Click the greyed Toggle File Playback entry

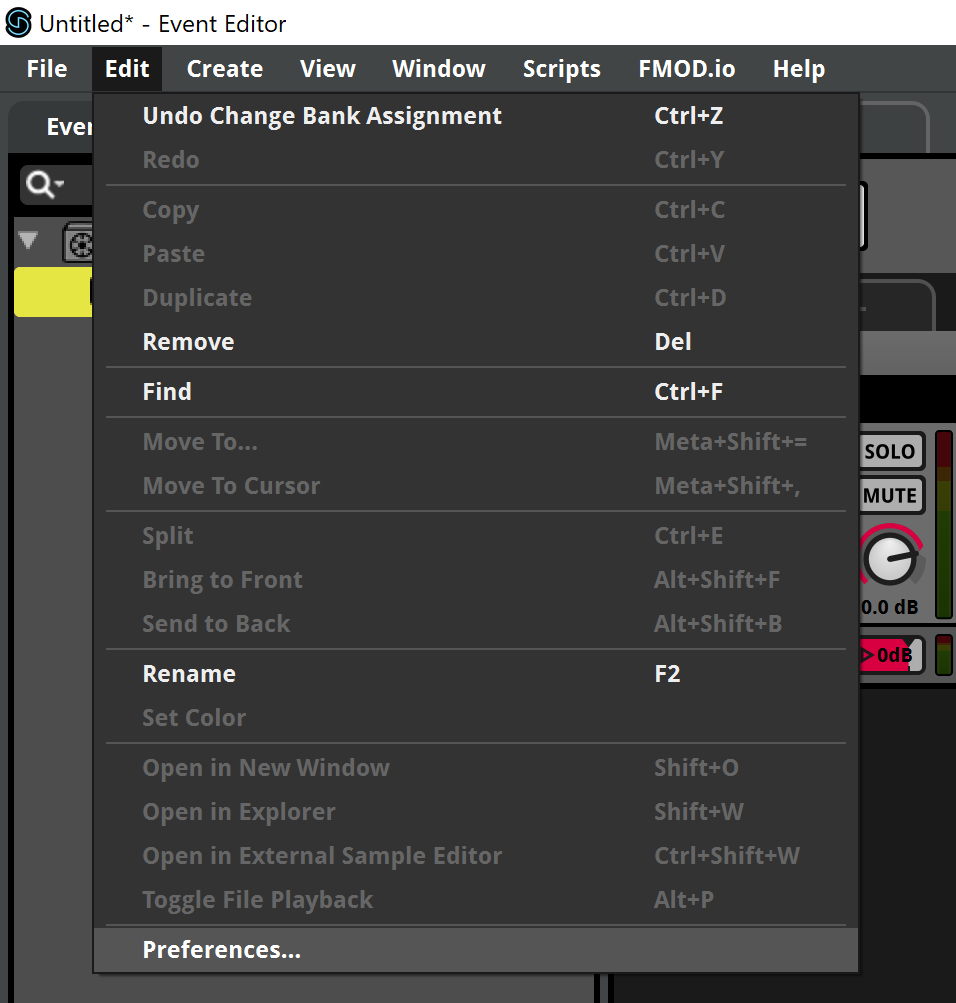[475, 900]
